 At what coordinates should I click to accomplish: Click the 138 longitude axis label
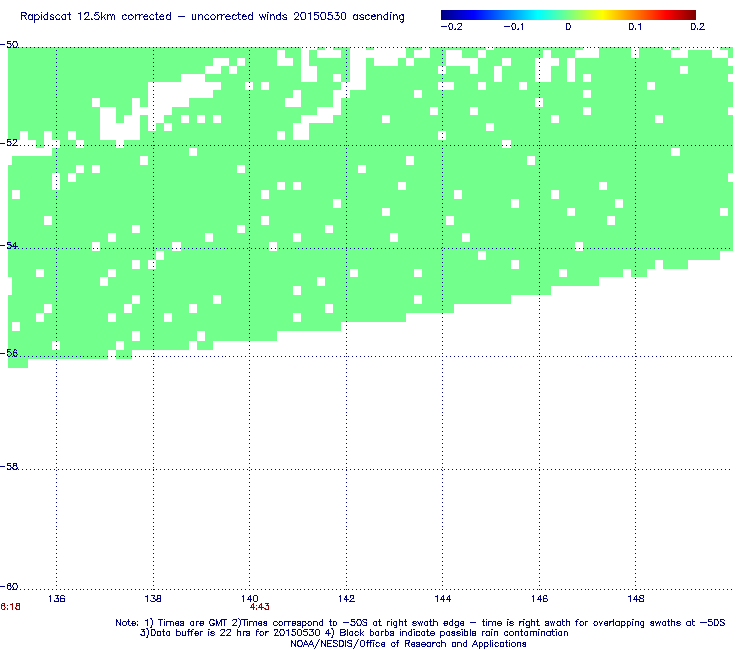coord(153,599)
